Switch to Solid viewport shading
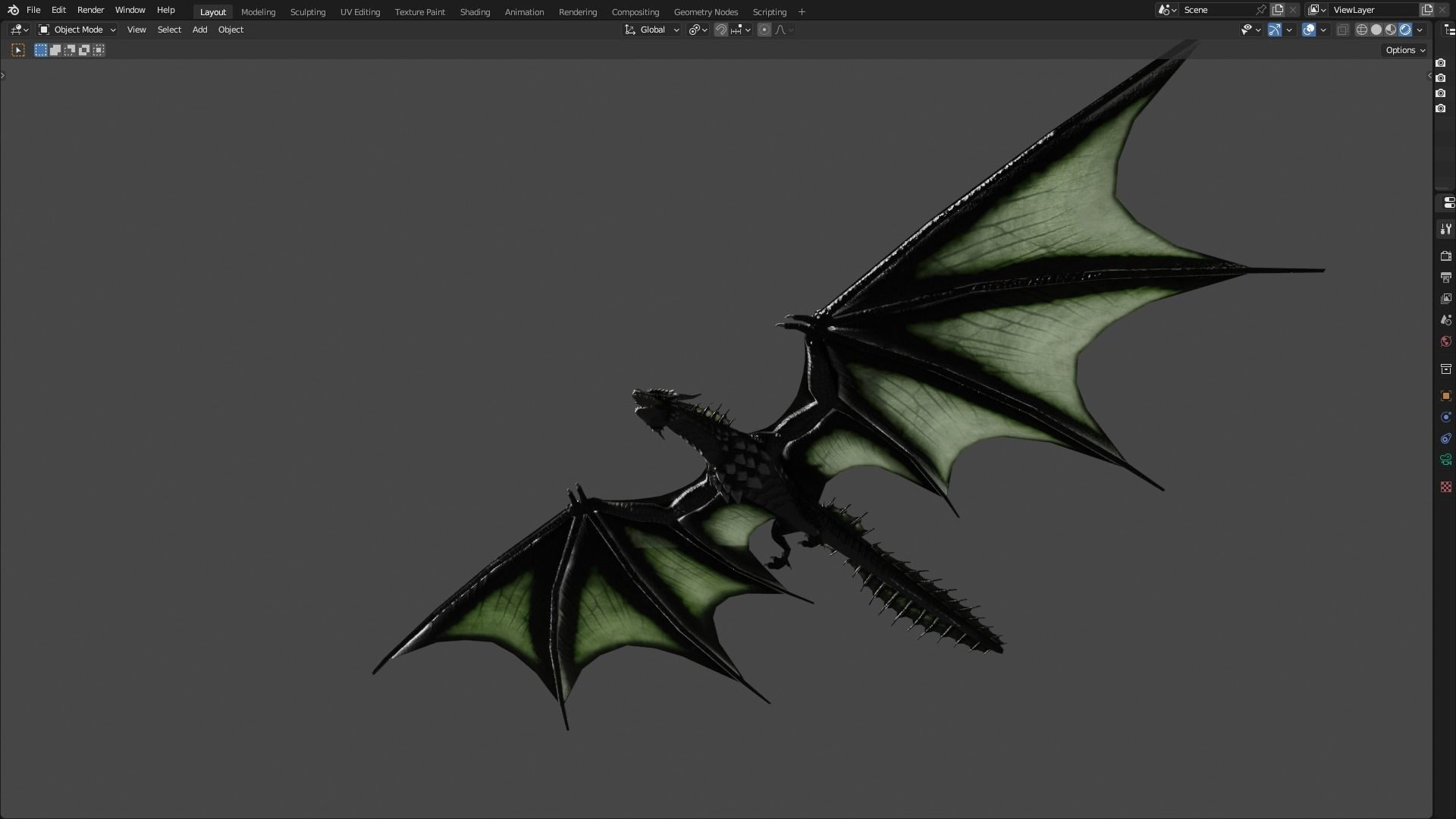Screen dimensions: 1456x819 [1376, 30]
